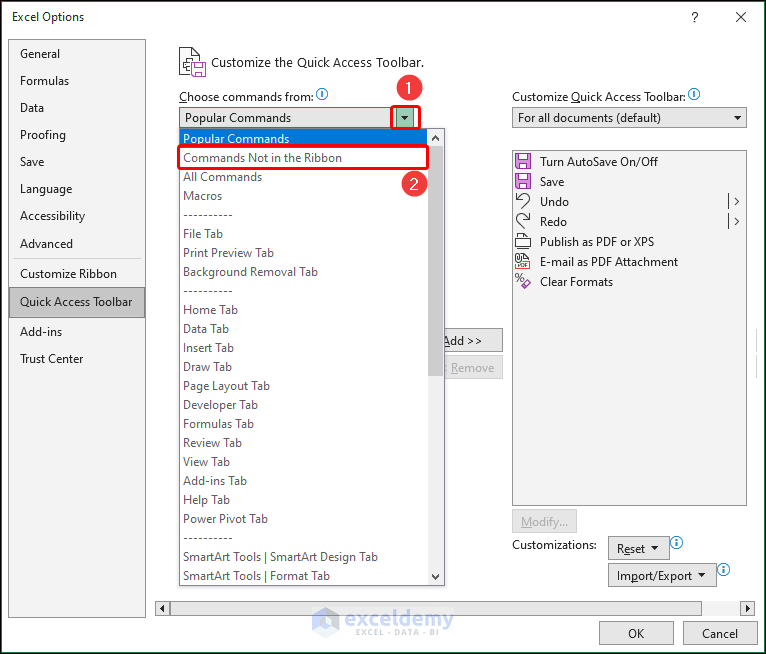Viewport: 766px width, 654px height.
Task: Select SmartArt Tools | Format Tab
Action: [x=303, y=576]
